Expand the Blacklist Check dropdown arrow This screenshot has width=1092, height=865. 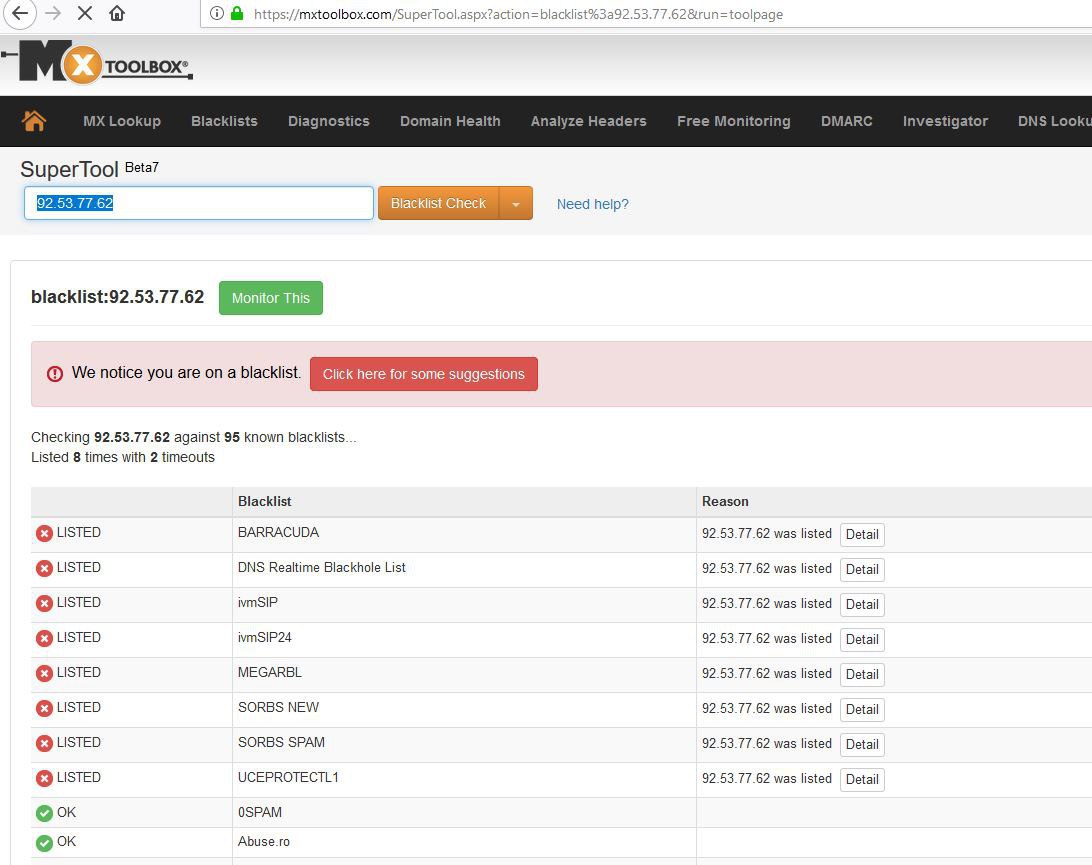click(x=516, y=203)
